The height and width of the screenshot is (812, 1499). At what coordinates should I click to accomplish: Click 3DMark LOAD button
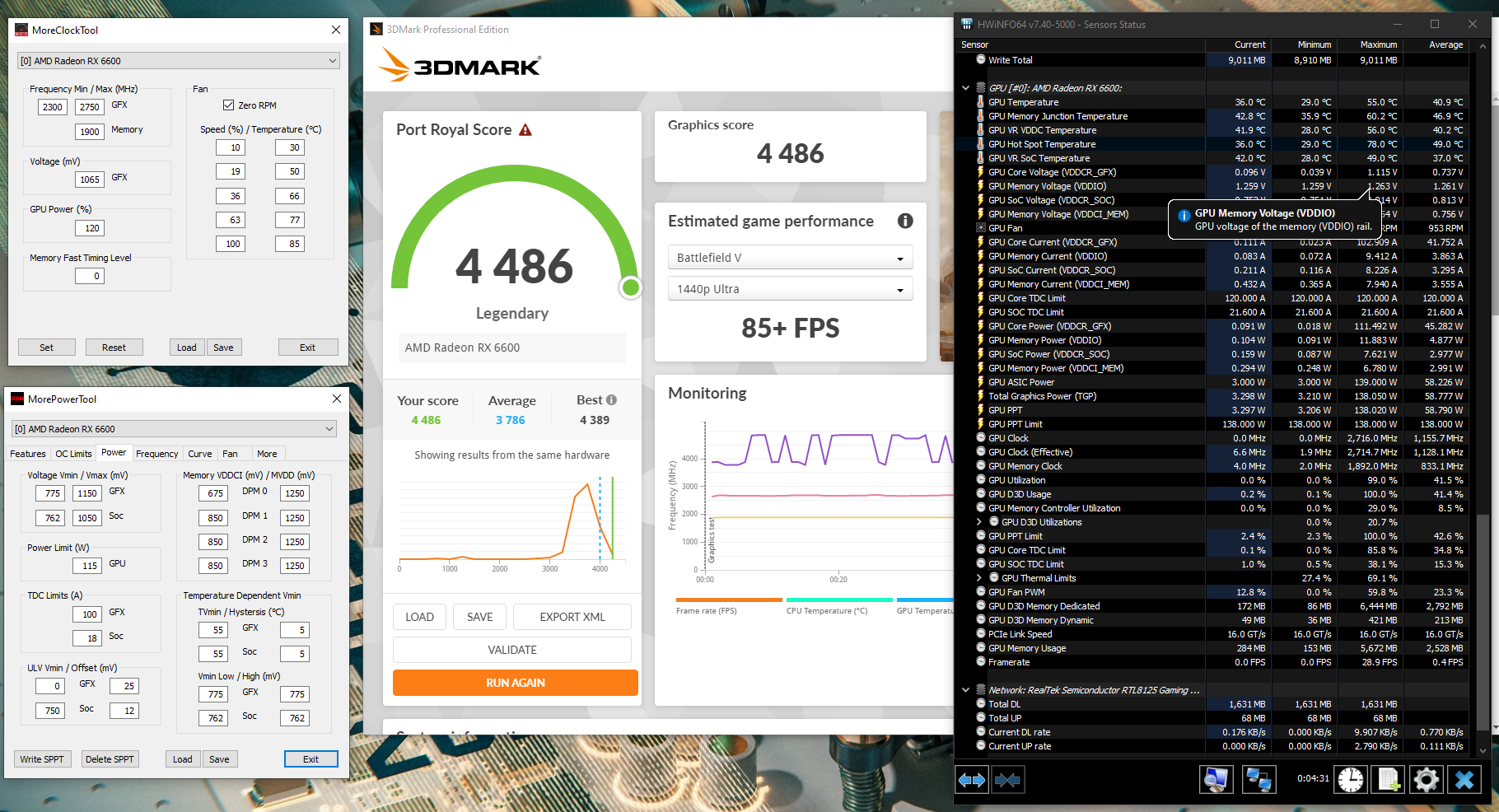coord(419,617)
